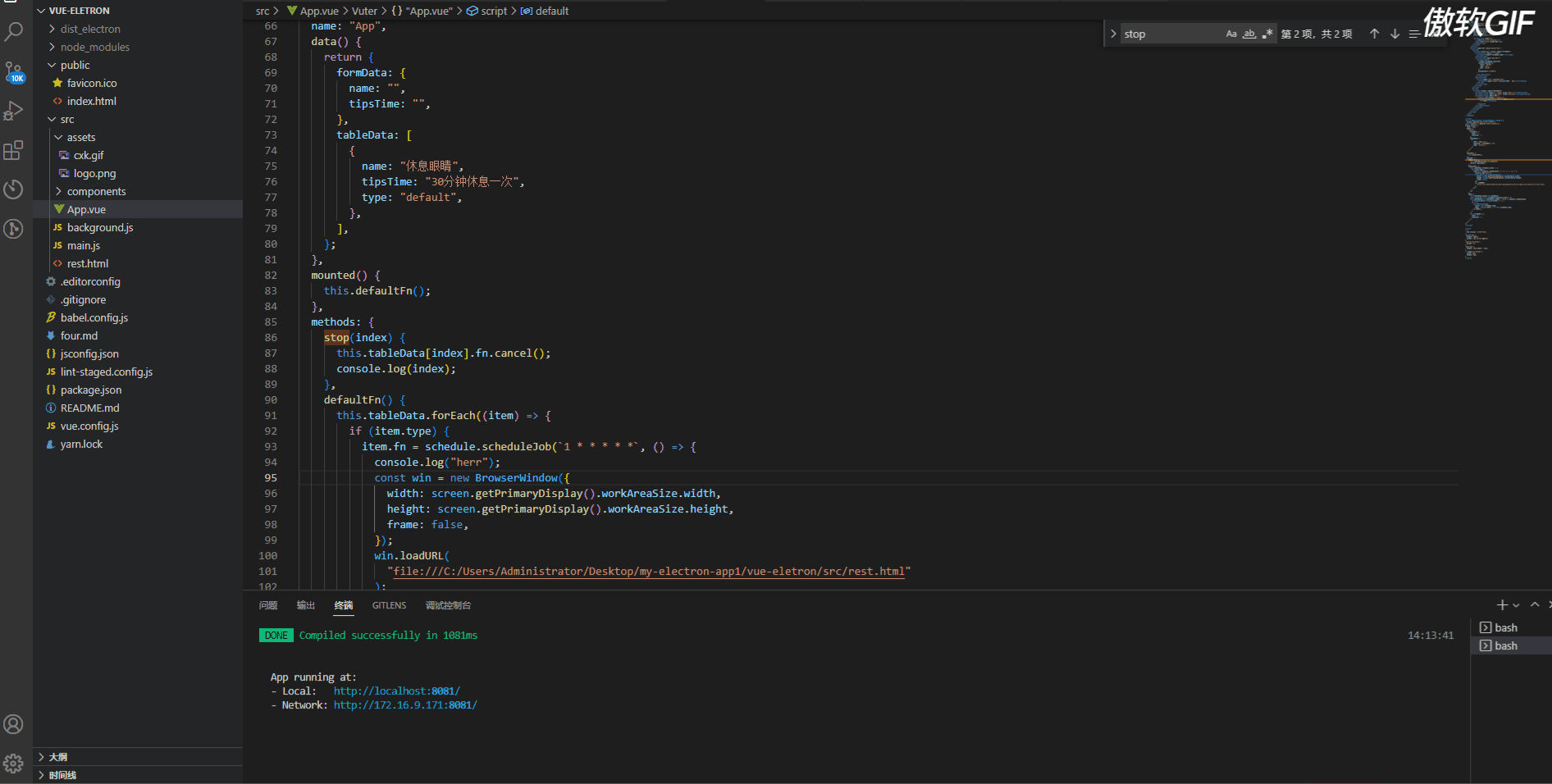
Task: Open the Manage settings gear
Action: (x=14, y=763)
